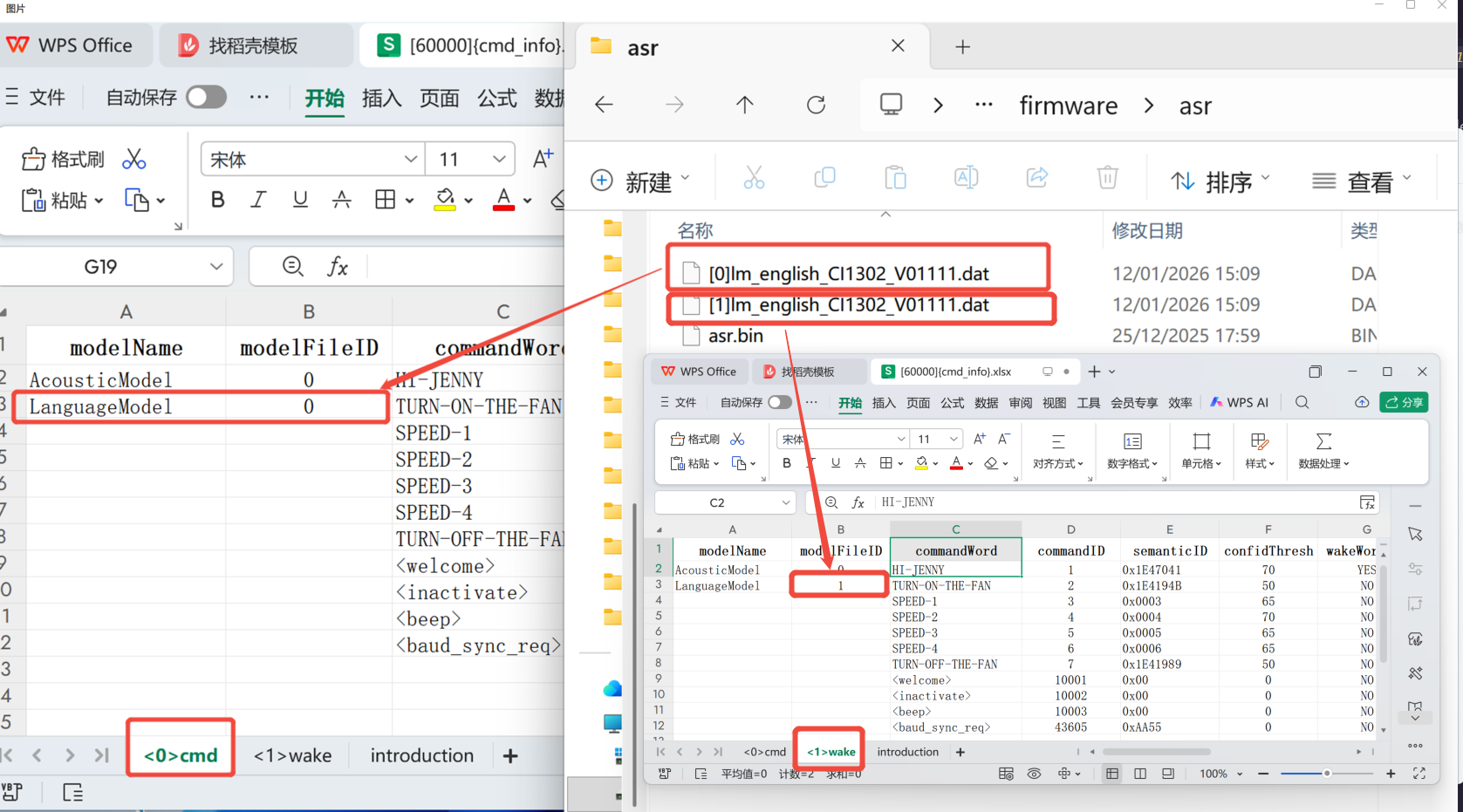Click the Italic formatting icon
1463x812 pixels.
tap(258, 200)
